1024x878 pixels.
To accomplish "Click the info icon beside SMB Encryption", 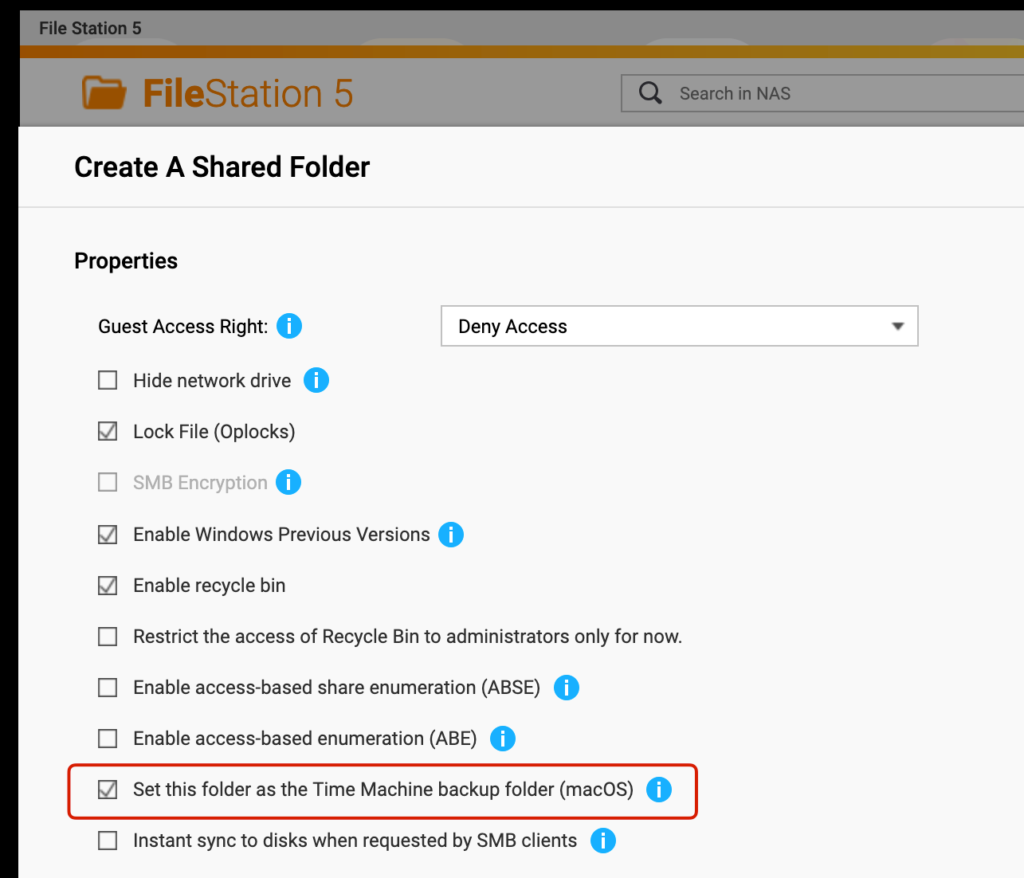I will (x=288, y=482).
